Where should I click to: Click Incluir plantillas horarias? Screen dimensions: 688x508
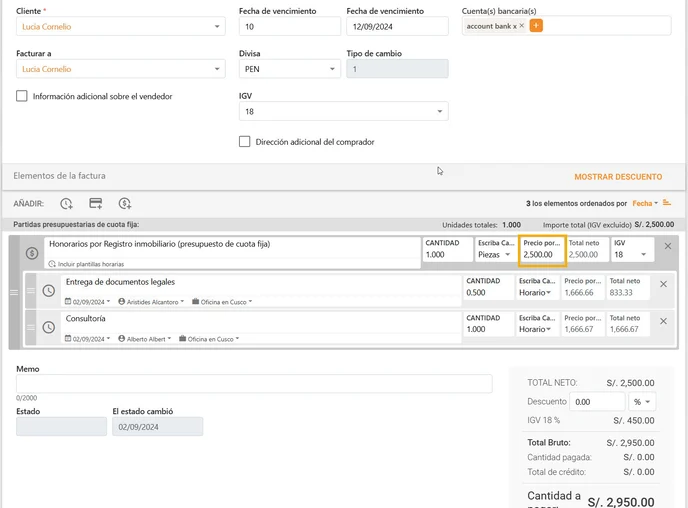point(86,264)
